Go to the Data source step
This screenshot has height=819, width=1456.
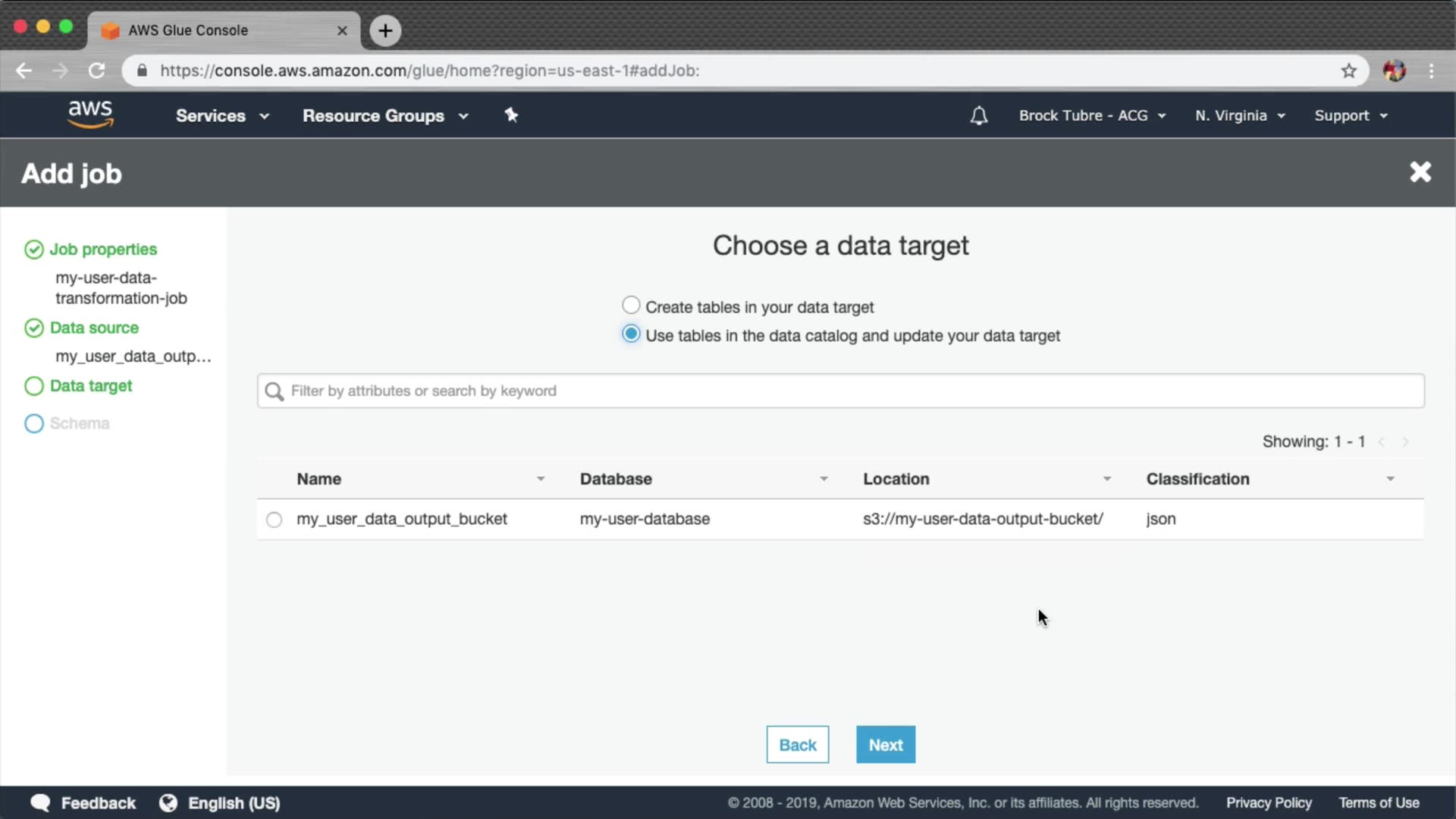pyautogui.click(x=94, y=328)
